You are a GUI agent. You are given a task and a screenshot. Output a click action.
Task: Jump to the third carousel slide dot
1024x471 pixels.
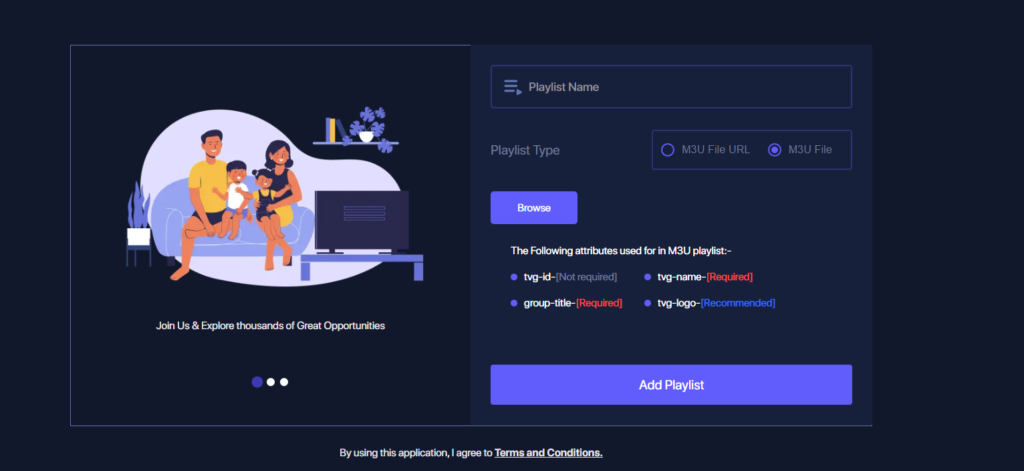(x=284, y=382)
